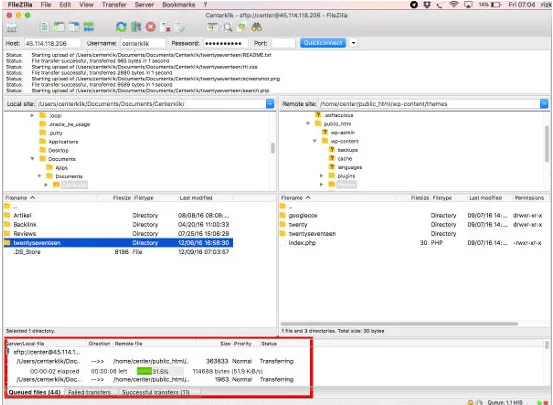Select the languages folder in remote tree
553x405 pixels.
[350, 167]
